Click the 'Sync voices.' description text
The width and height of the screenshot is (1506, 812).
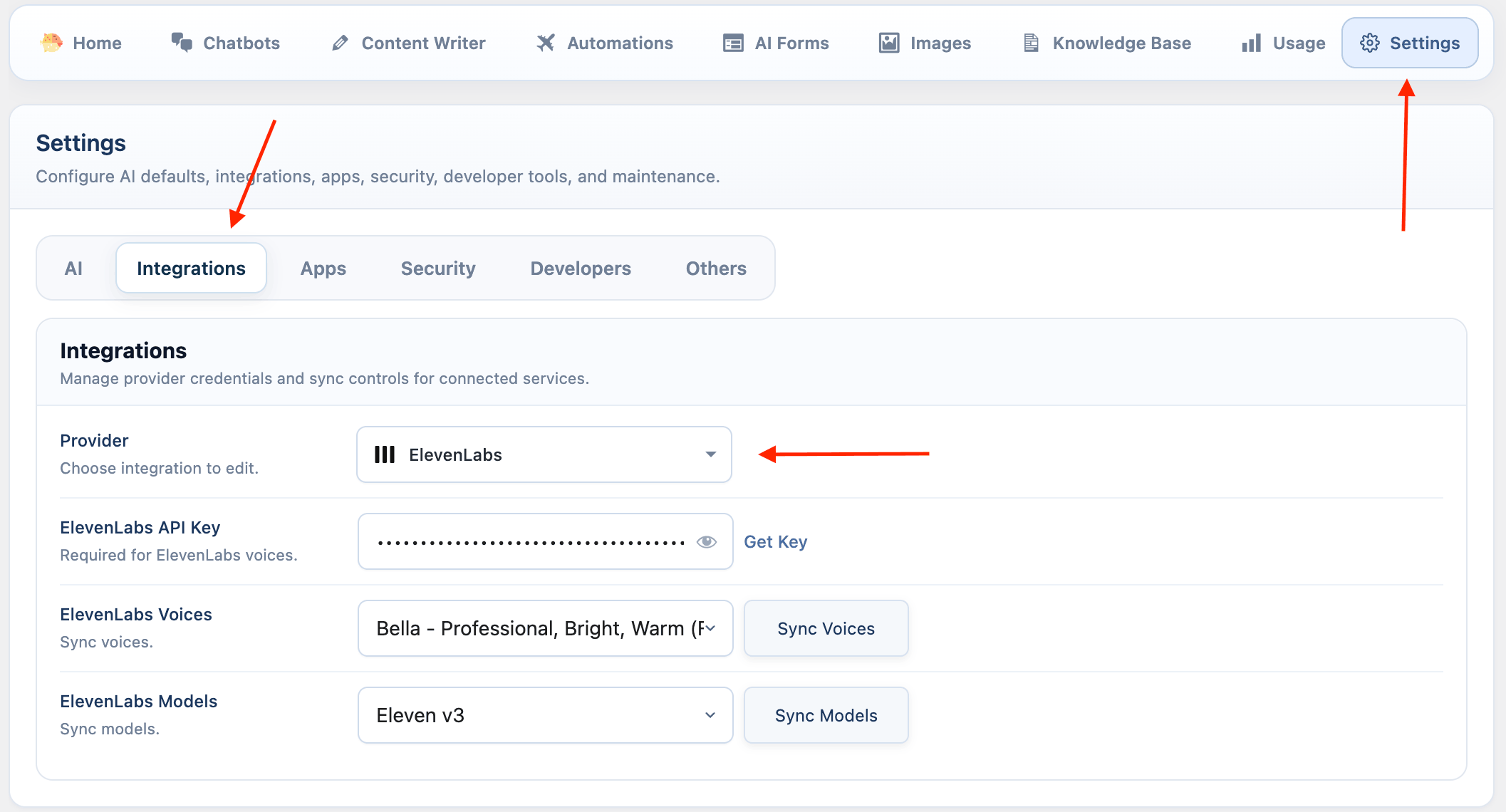[x=107, y=642]
